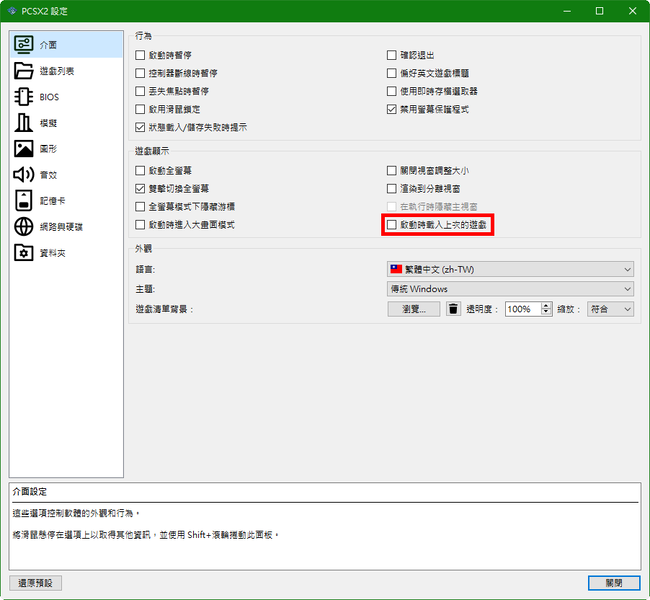Close the PCSX2 設定 window
This screenshot has width=650, height=600.
(633, 11)
